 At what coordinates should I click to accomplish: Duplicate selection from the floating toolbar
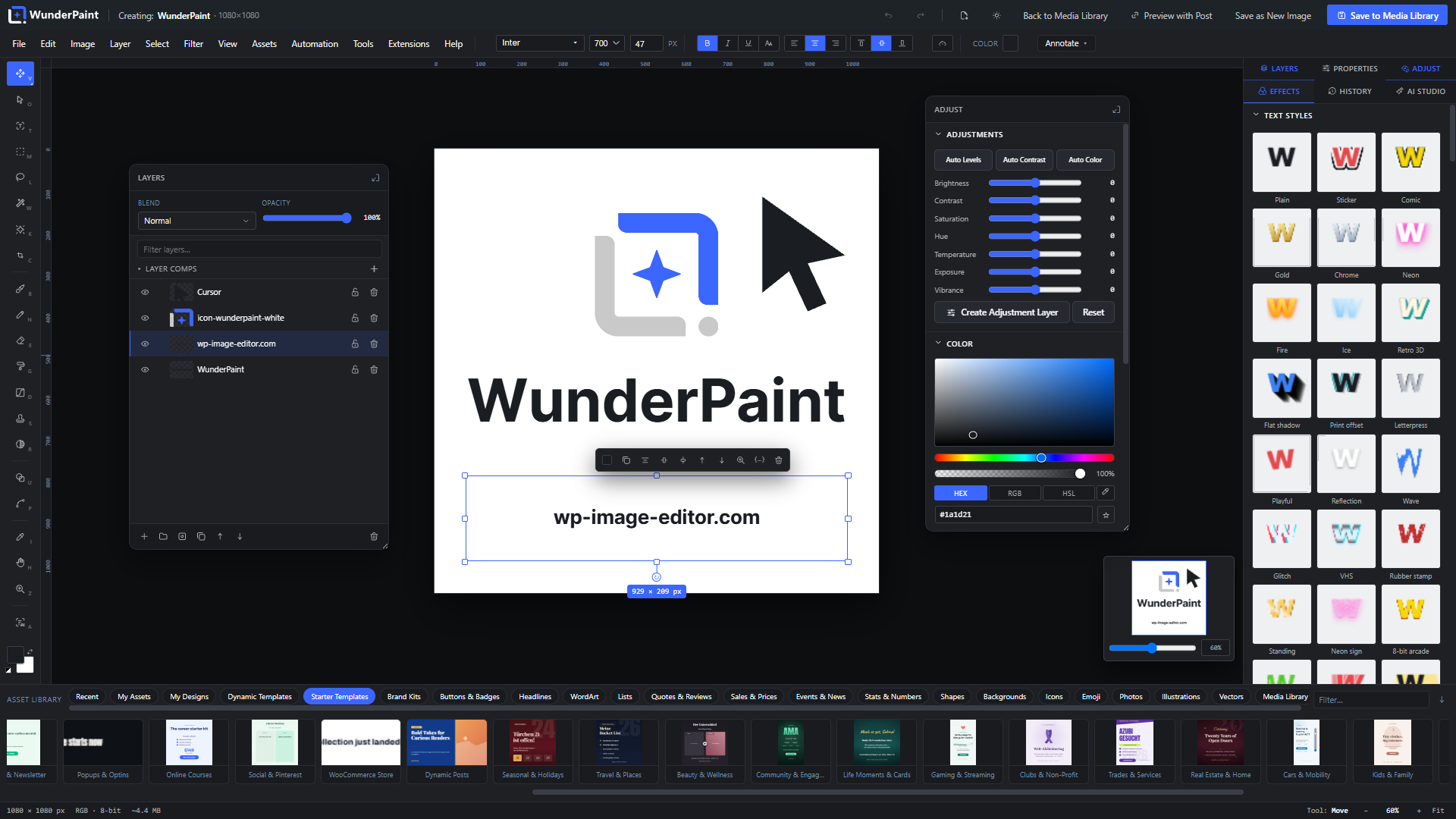pos(626,460)
